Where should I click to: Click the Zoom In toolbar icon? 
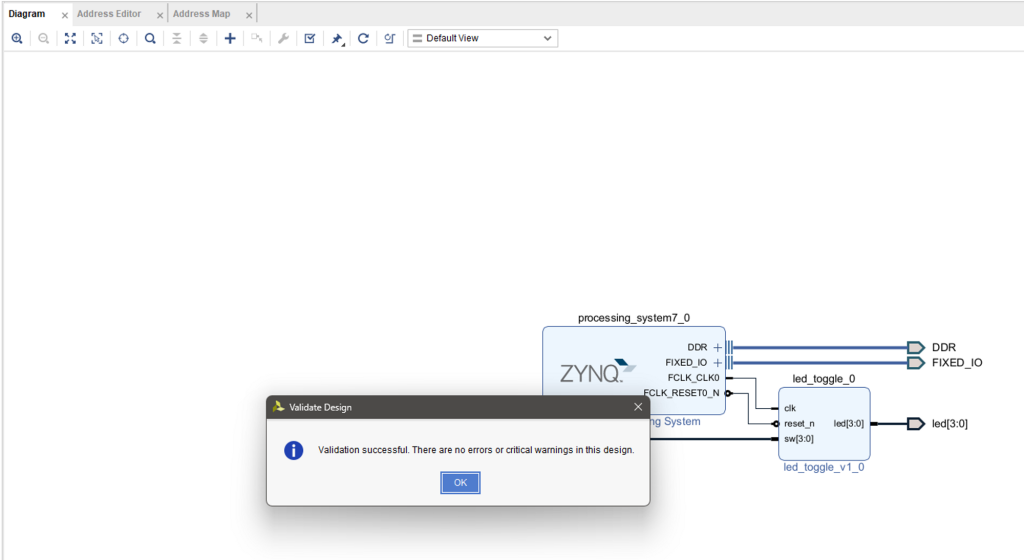[17, 39]
